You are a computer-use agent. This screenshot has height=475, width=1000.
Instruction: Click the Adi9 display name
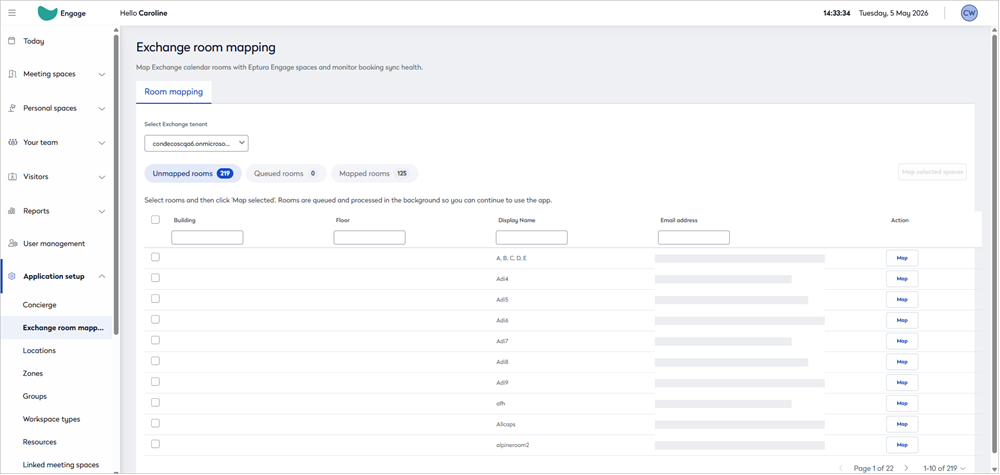[502, 383]
